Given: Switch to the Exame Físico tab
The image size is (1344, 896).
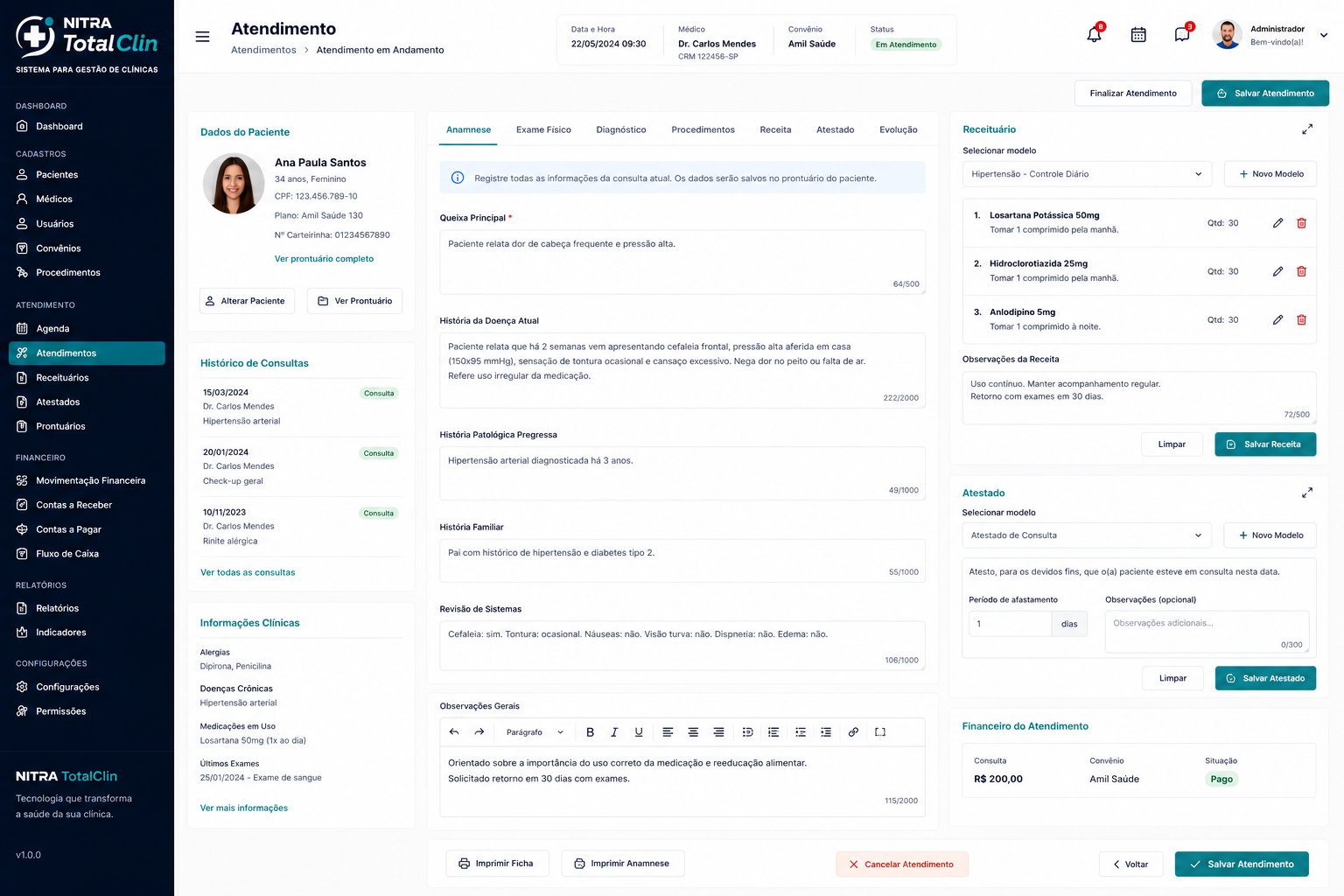Looking at the screenshot, I should point(543,129).
